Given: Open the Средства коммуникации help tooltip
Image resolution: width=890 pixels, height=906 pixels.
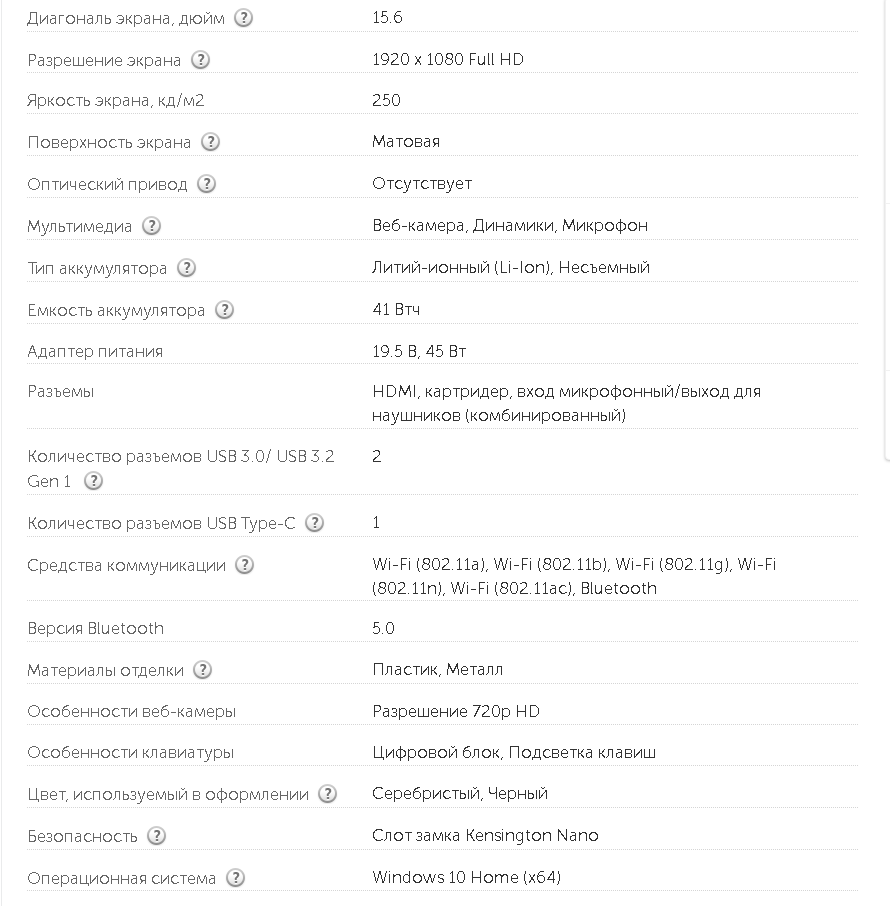Looking at the screenshot, I should [244, 565].
